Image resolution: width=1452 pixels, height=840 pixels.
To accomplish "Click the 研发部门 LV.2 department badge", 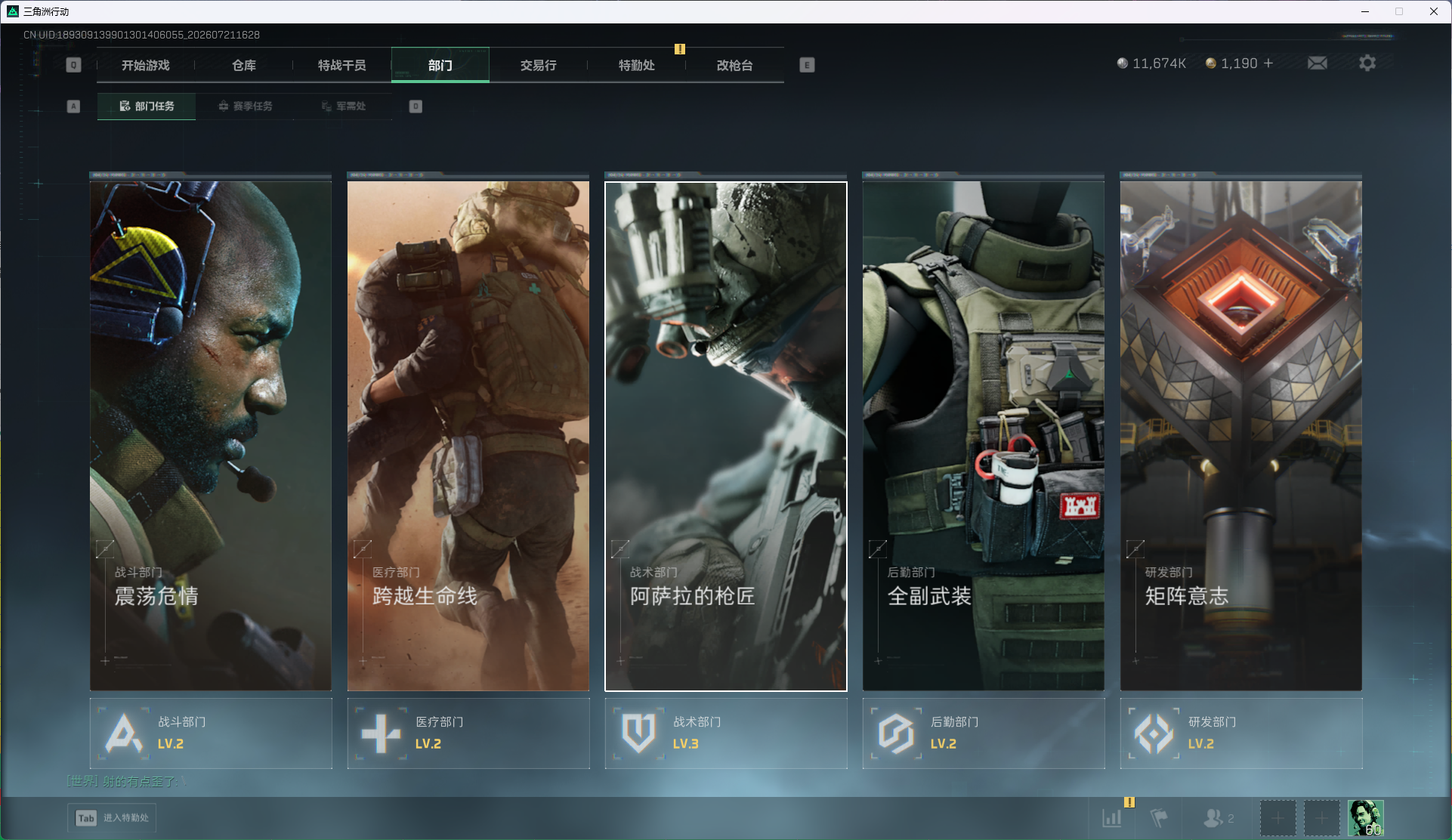I will pyautogui.click(x=1241, y=733).
